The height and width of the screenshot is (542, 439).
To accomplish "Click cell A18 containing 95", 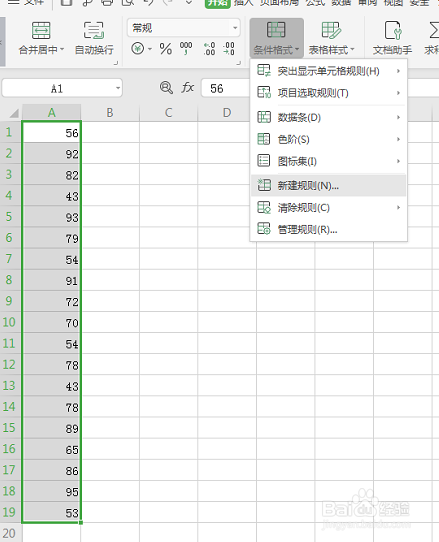I will click(52, 491).
